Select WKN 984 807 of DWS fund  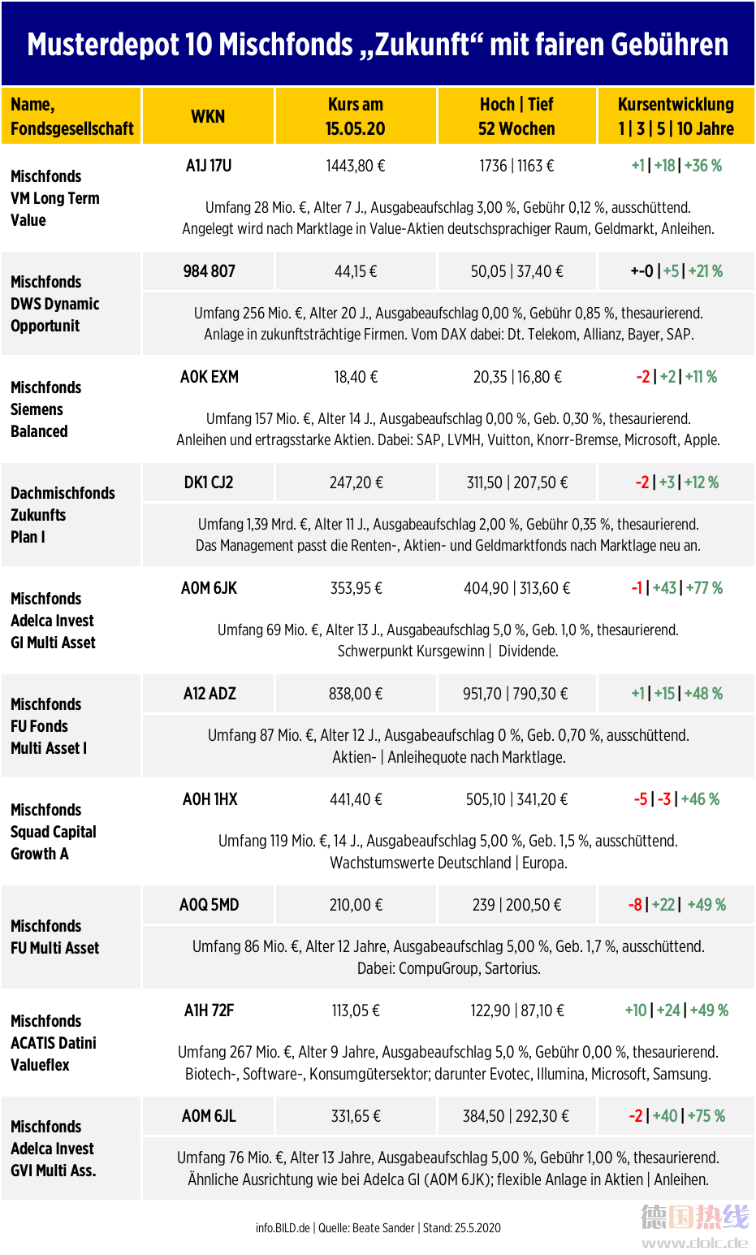click(208, 271)
